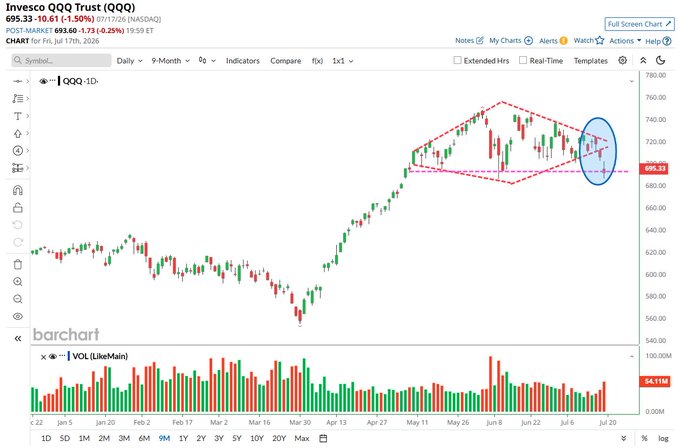Image resolution: width=679 pixels, height=448 pixels.
Task: Open the Actions dropdown
Action: tap(625, 41)
